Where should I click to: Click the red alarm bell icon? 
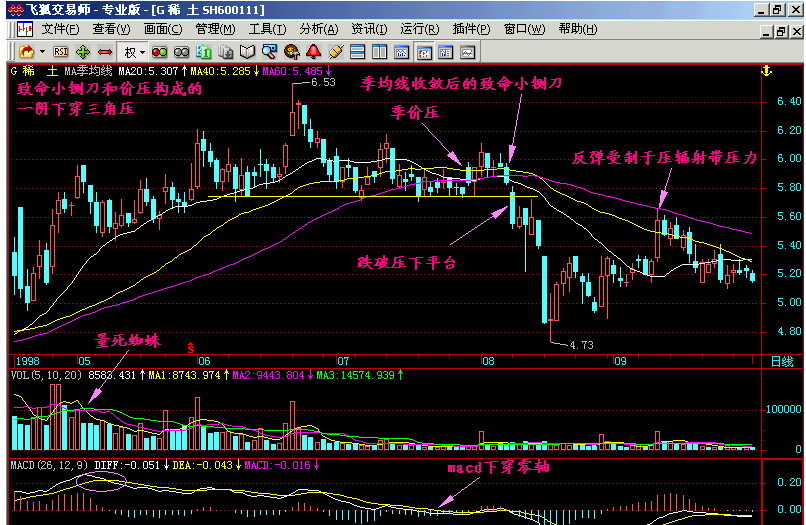(x=314, y=52)
